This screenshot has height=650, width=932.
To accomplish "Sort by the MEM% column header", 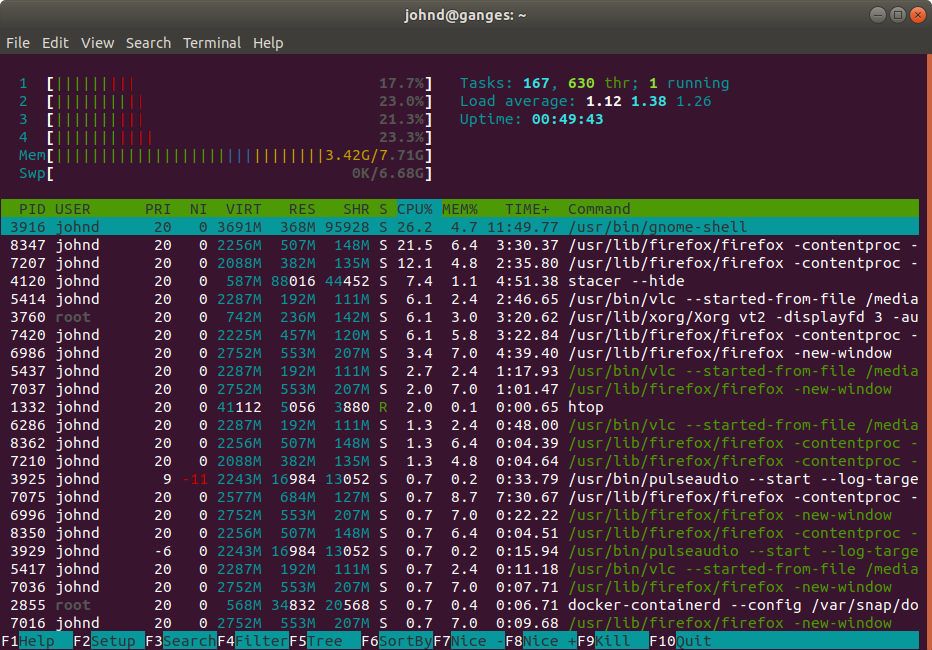I will point(459,209).
